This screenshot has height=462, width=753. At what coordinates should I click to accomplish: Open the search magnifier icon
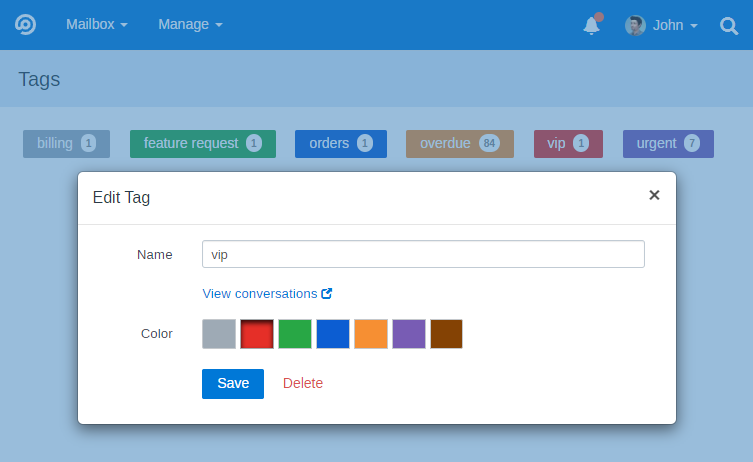pyautogui.click(x=729, y=25)
